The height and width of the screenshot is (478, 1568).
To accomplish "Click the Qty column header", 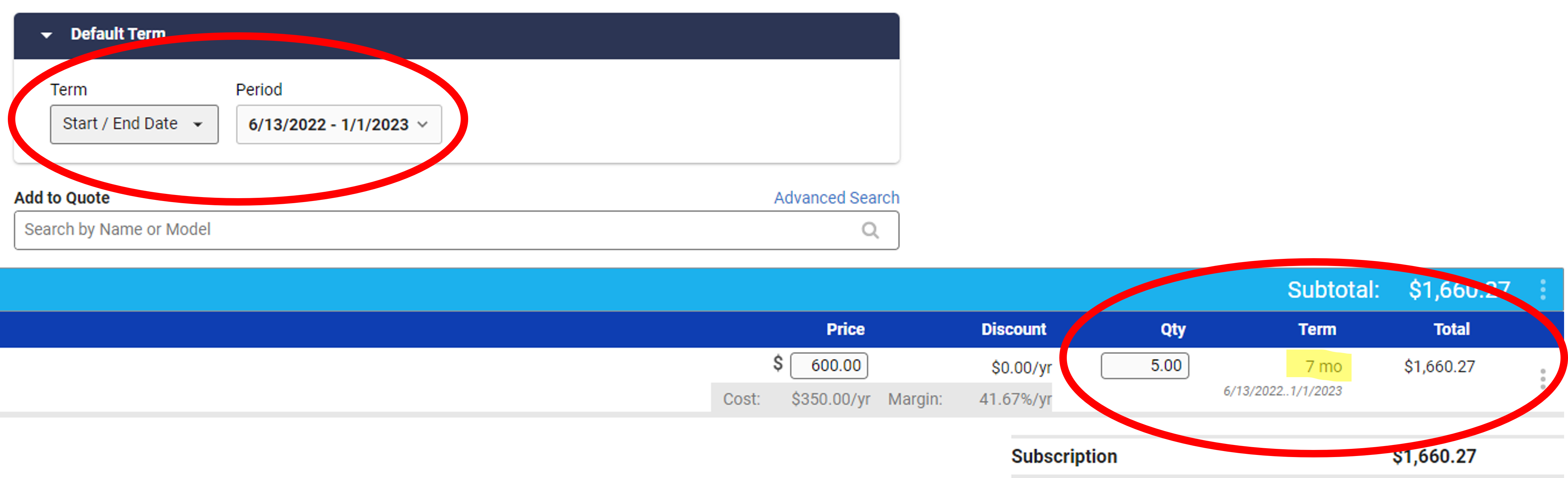I will (1173, 329).
